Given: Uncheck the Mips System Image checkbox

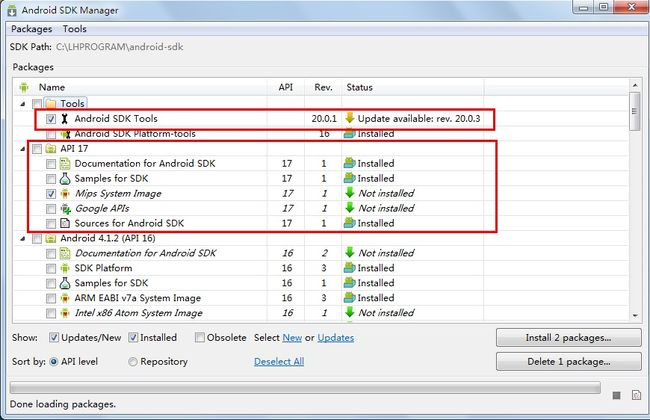Looking at the screenshot, I should [x=51, y=194].
